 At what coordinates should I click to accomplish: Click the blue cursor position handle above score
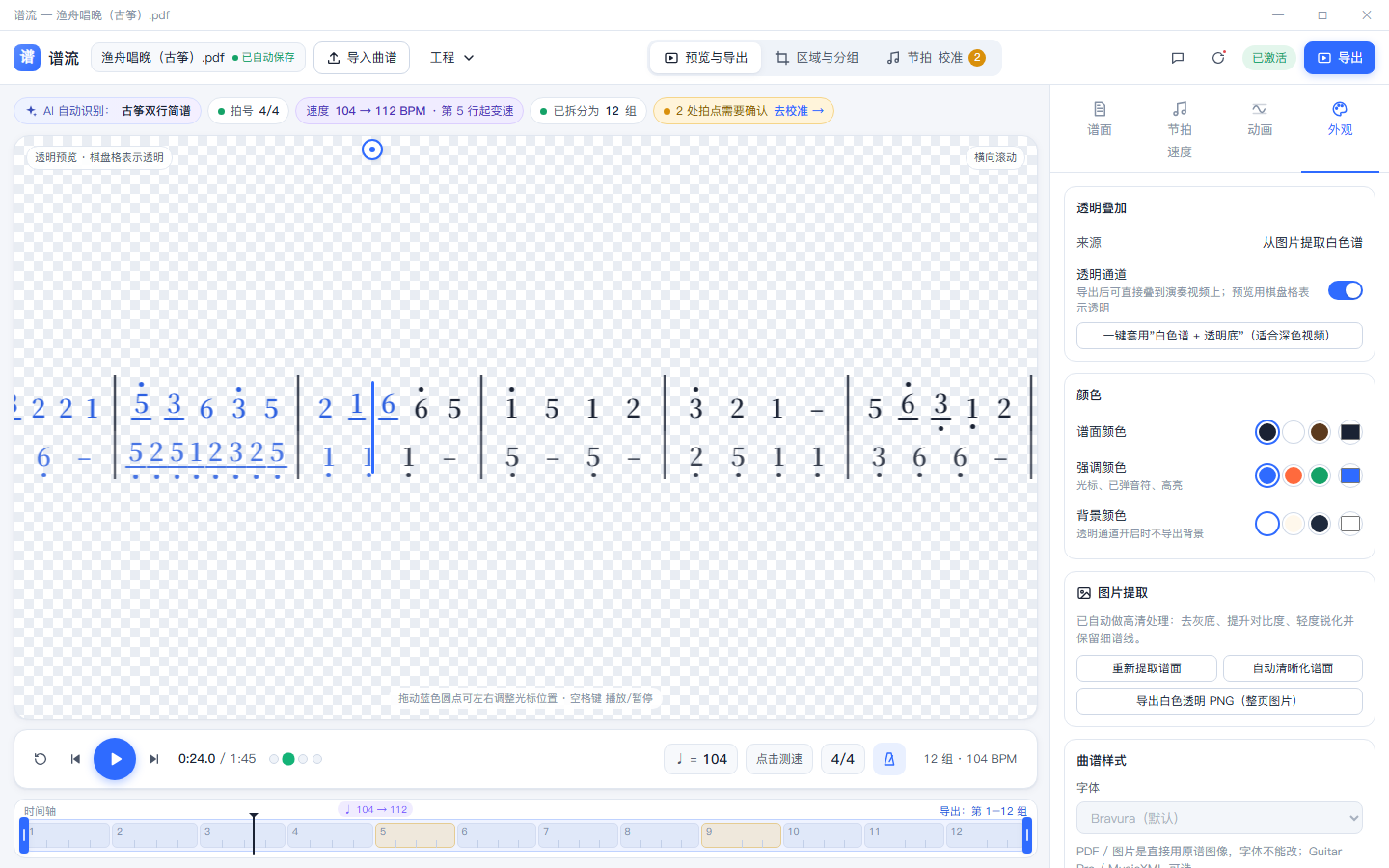(x=372, y=149)
